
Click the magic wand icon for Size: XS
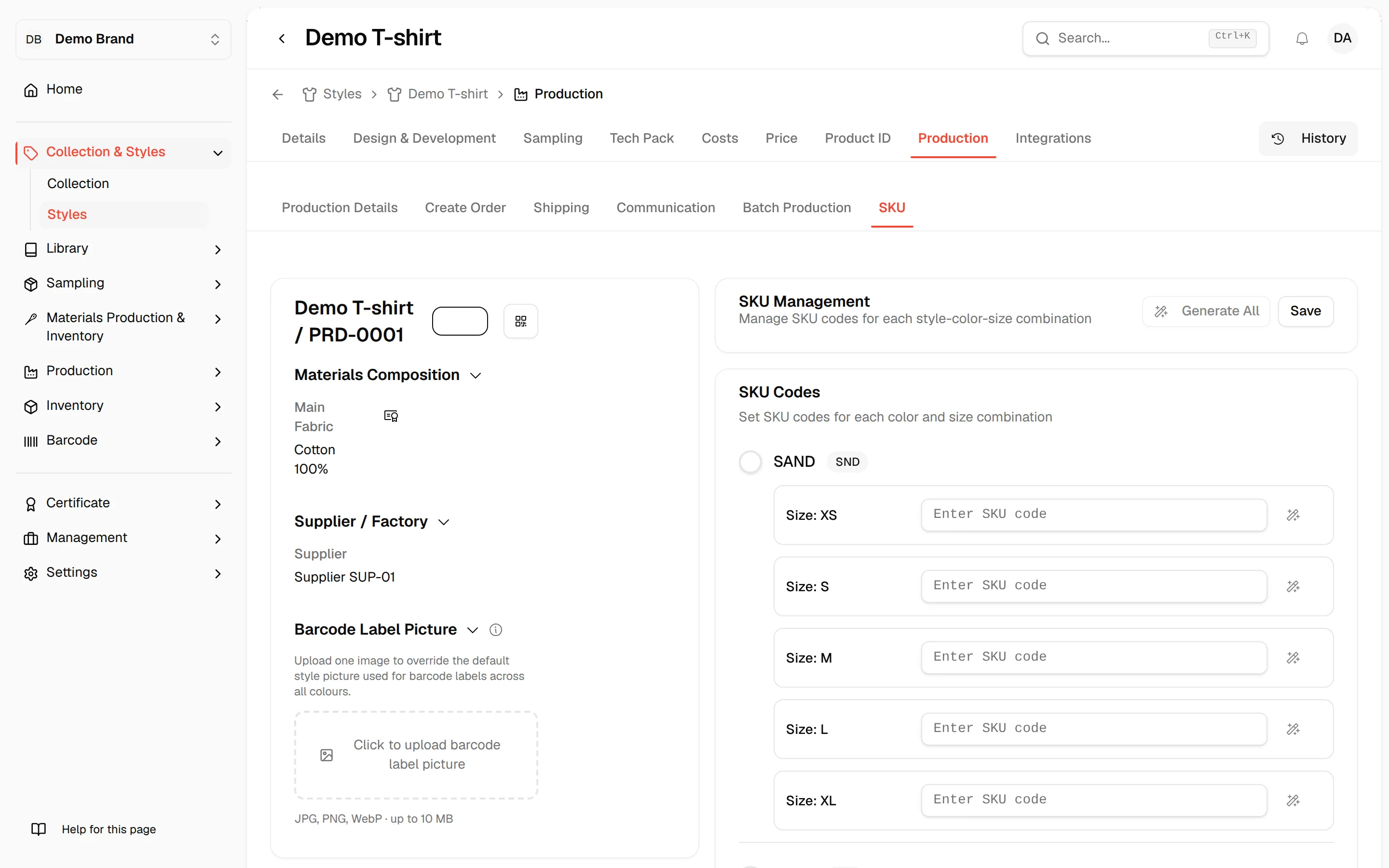1293,515
